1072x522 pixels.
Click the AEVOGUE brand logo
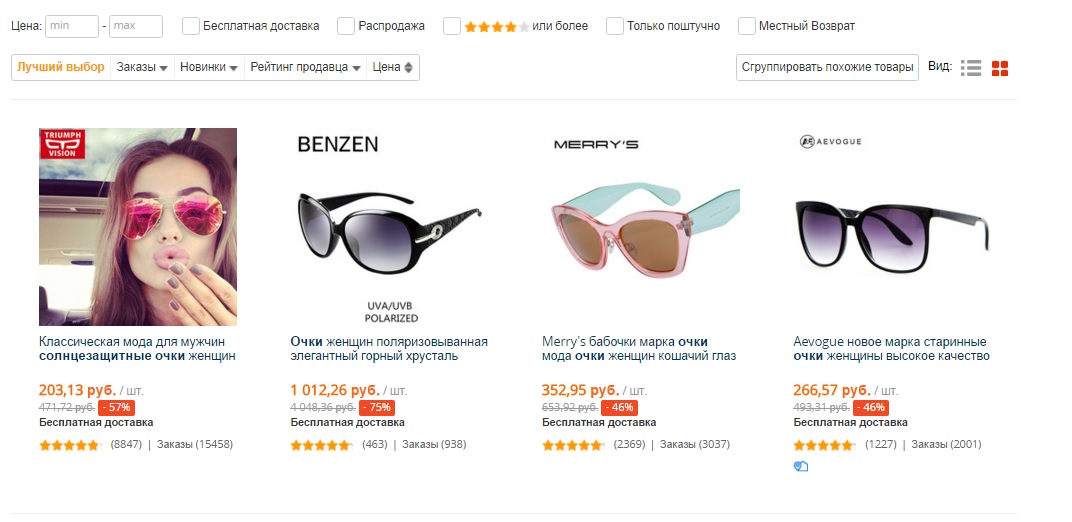(x=830, y=141)
